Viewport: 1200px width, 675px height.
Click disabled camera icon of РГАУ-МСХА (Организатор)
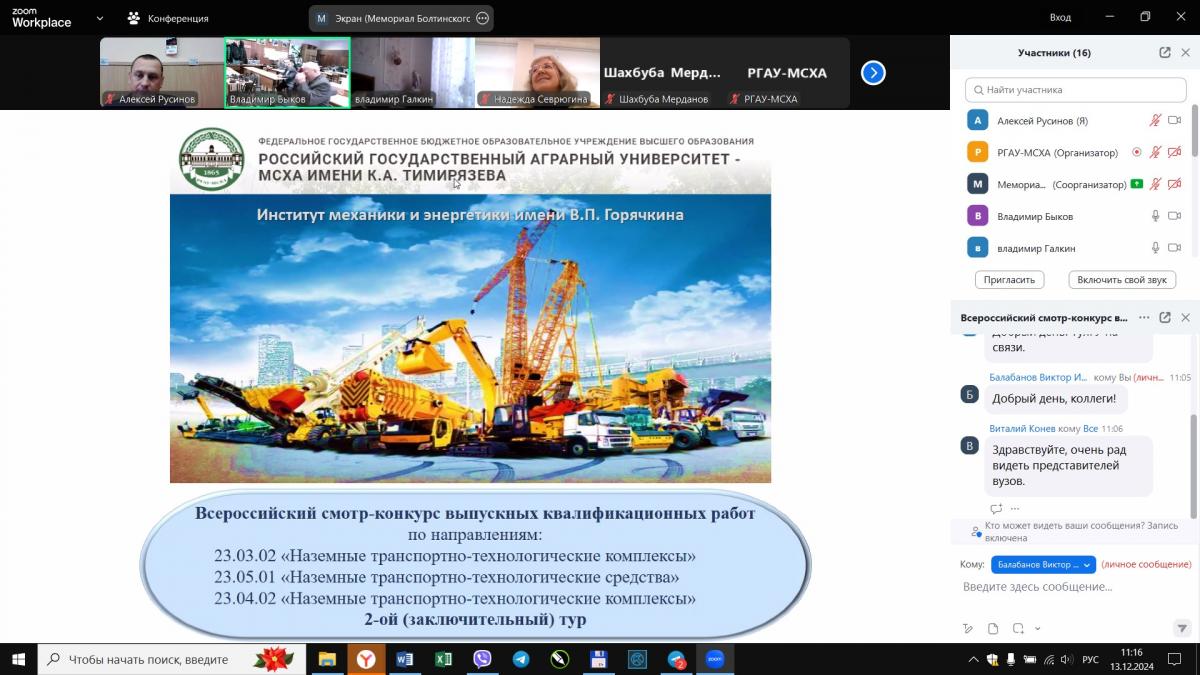[1175, 152]
